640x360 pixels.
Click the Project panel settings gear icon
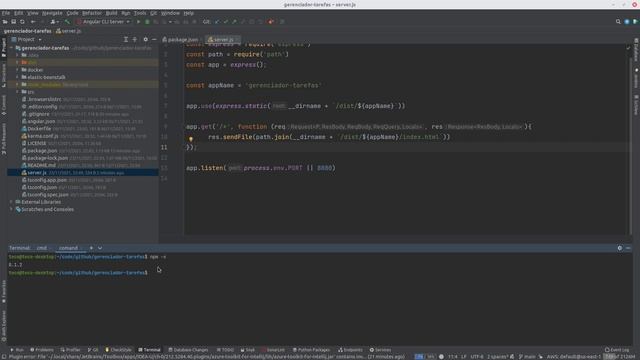(145, 40)
